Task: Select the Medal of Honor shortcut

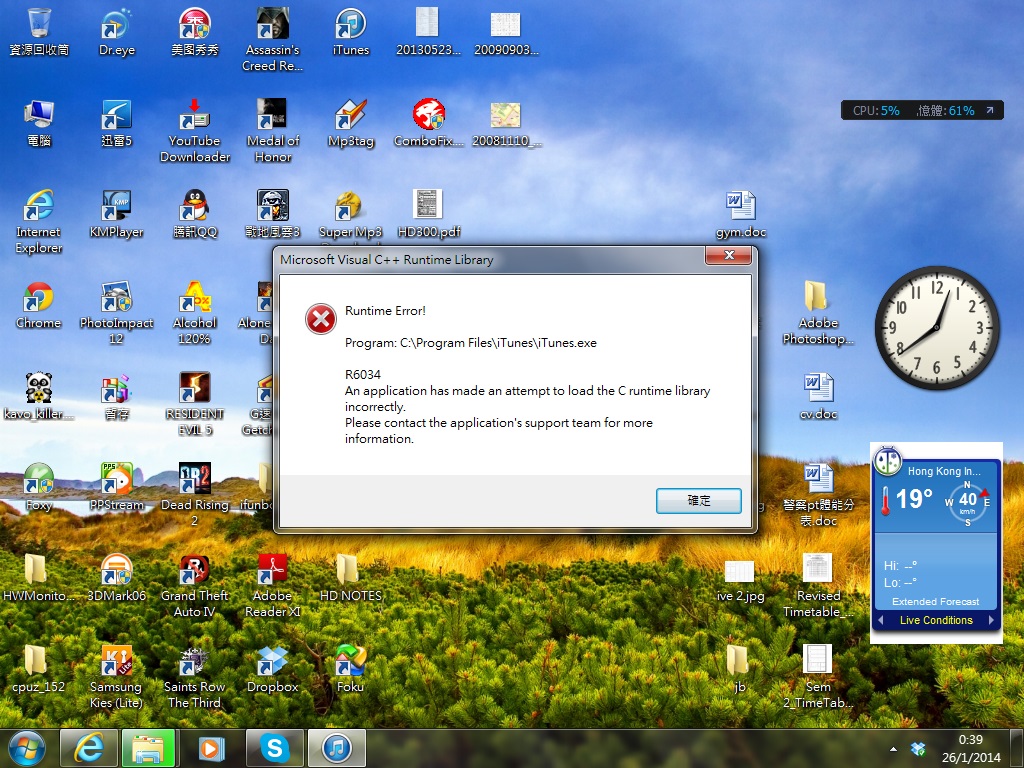Action: click(272, 130)
